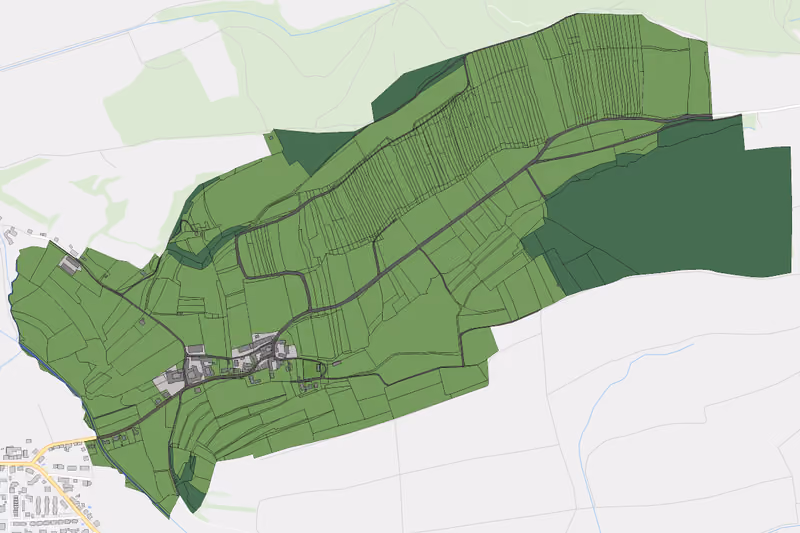The height and width of the screenshot is (533, 800).
Task: Select the grey farm building at the western edge
Action: [70, 265]
